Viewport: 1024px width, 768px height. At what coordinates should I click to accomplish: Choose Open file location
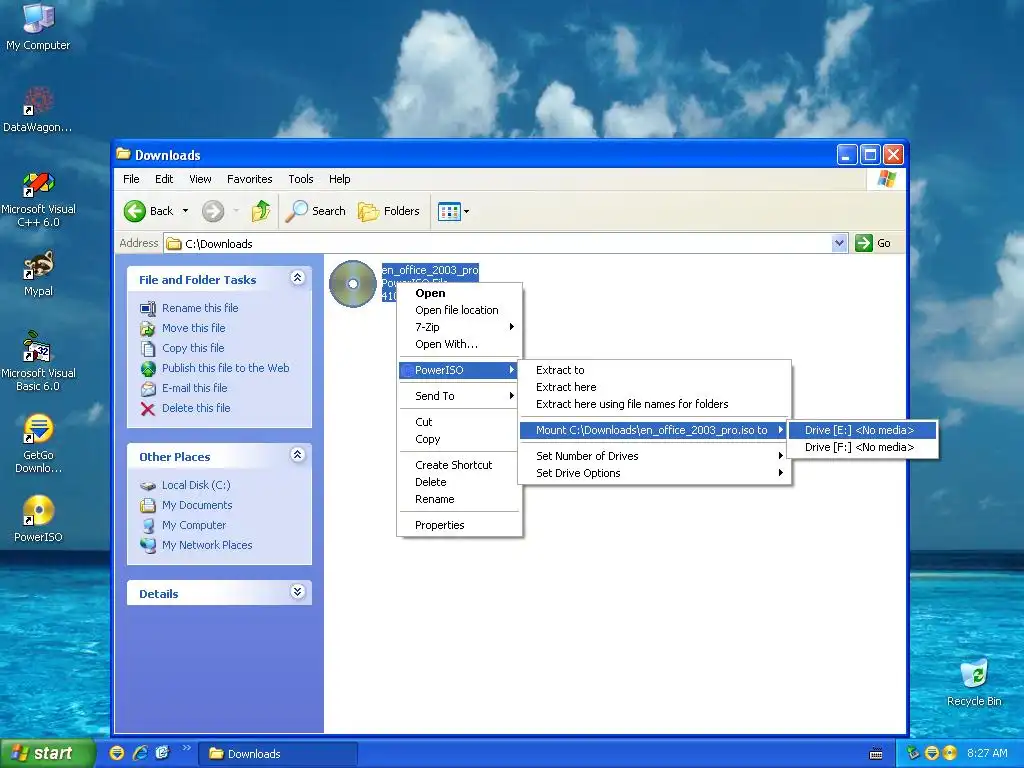pos(459,310)
